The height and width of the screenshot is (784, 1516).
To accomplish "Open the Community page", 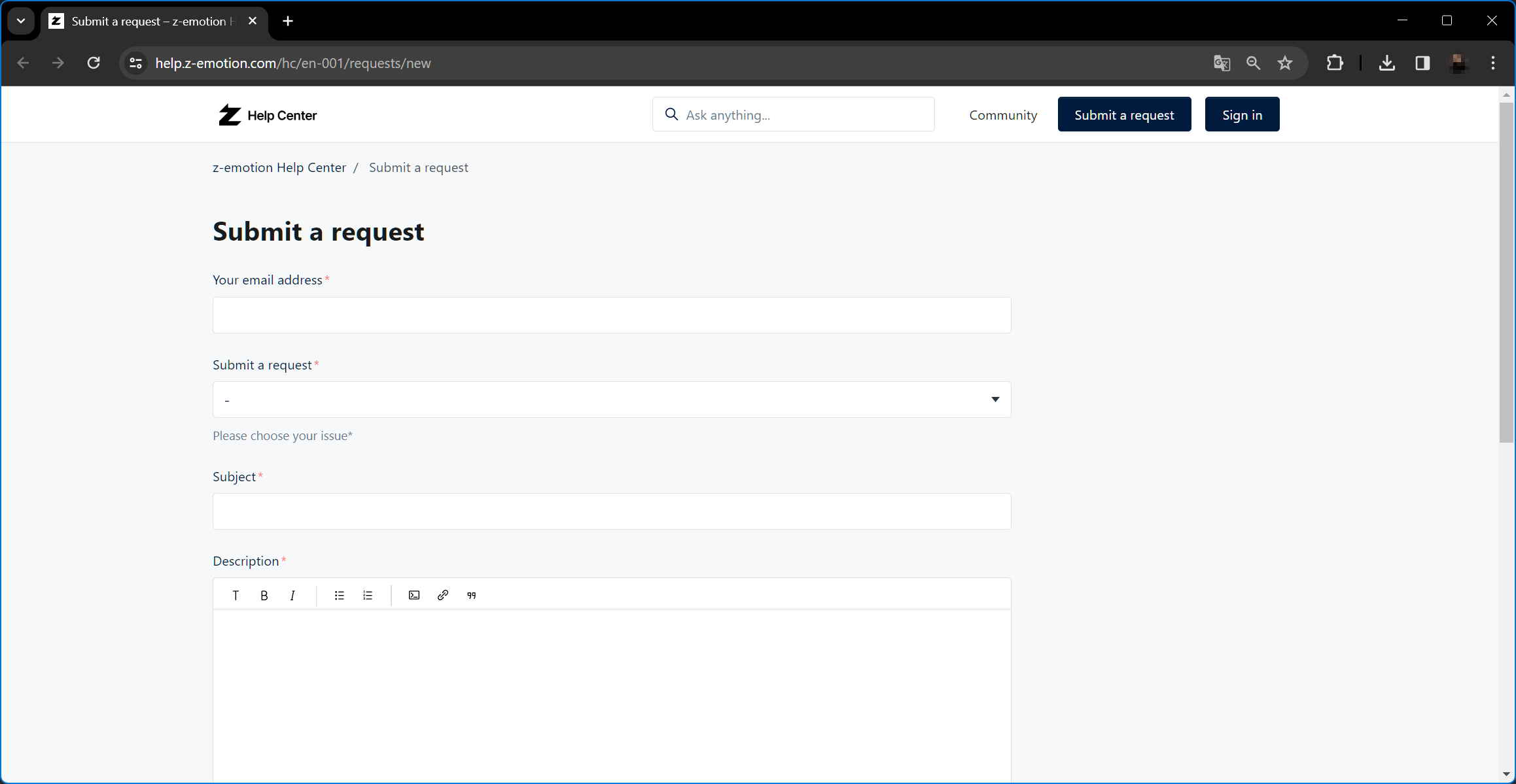I will click(1003, 115).
